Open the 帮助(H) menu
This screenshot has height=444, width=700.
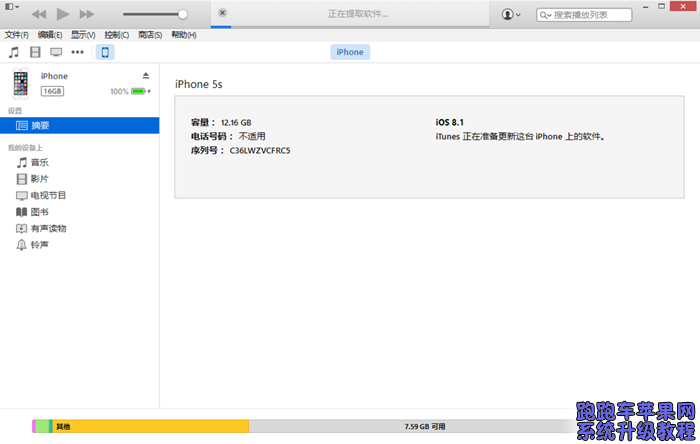point(184,35)
